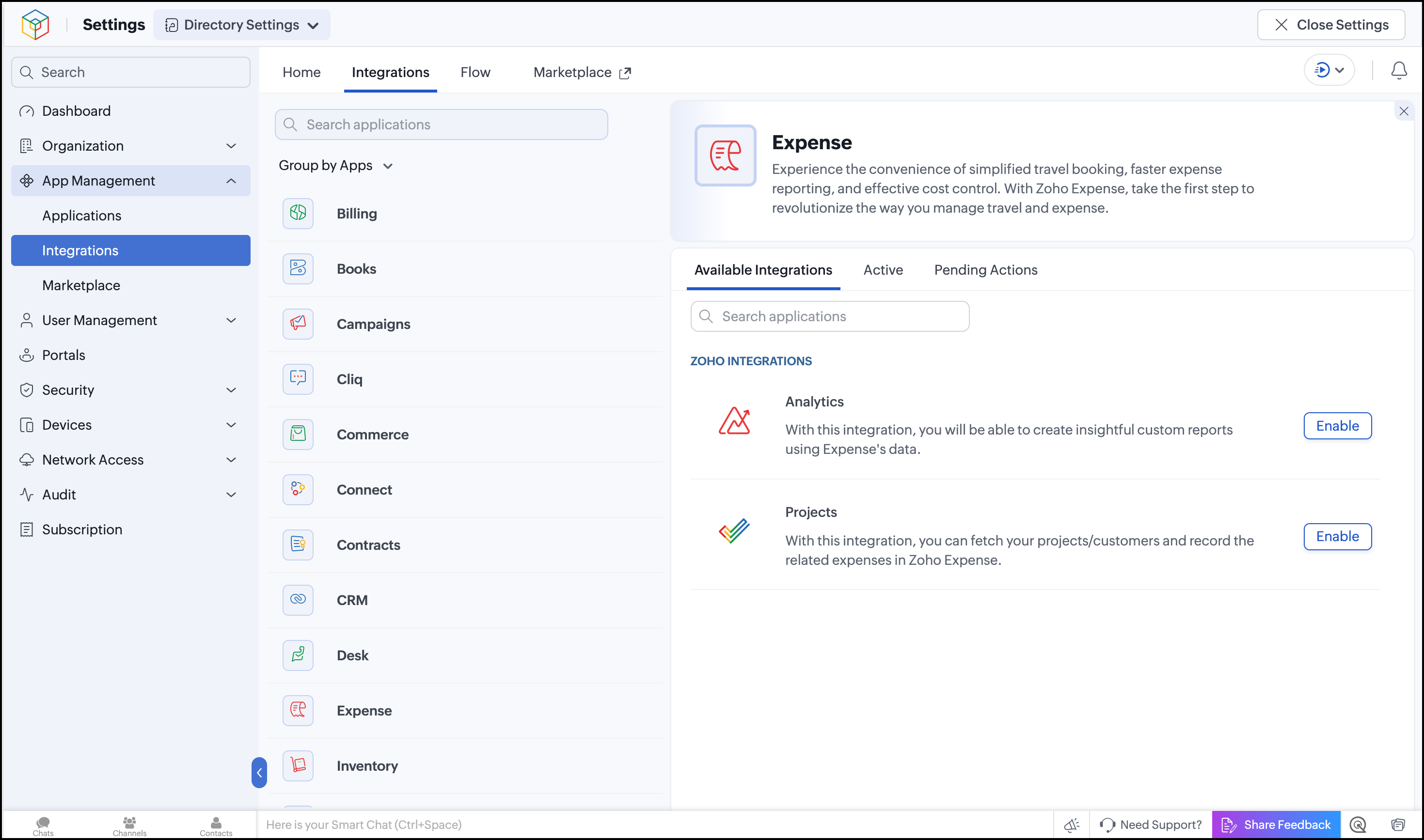Click the Campaigns megaphone icon
This screenshot has height=840, width=1424.
coord(298,324)
